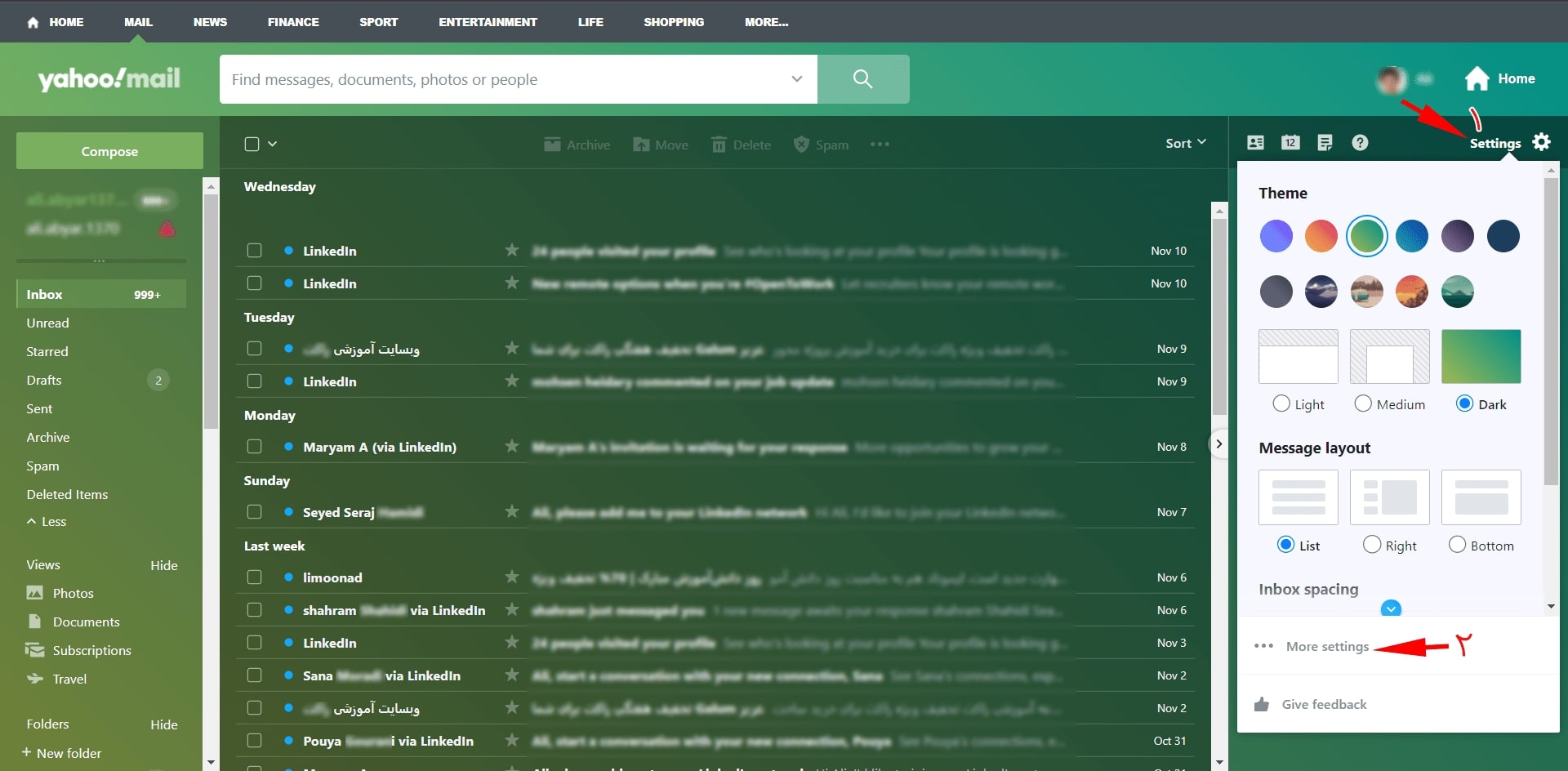Select the Right message layout radio

pyautogui.click(x=1372, y=545)
